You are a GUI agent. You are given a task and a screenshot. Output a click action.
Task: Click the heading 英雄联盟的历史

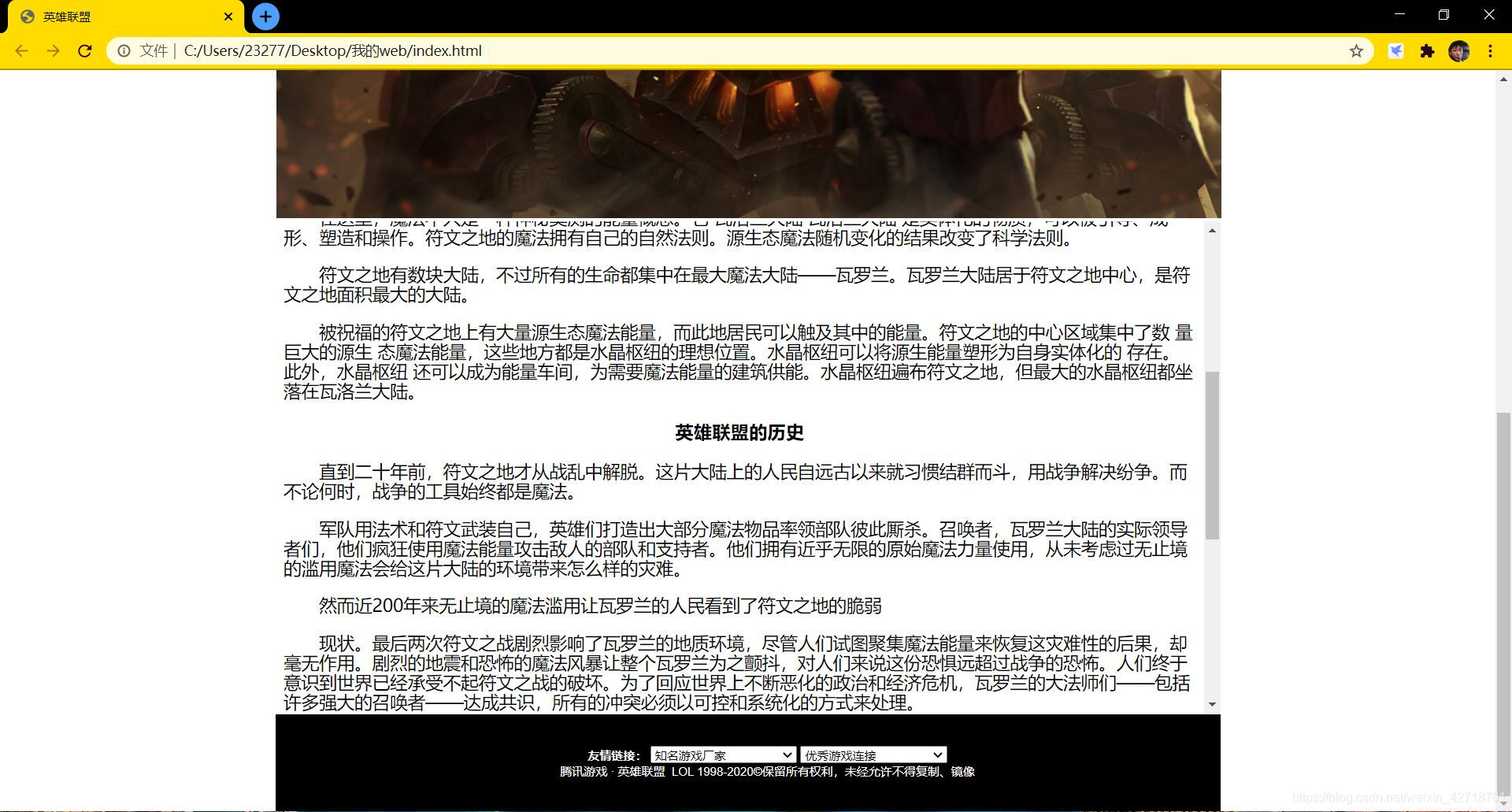739,432
